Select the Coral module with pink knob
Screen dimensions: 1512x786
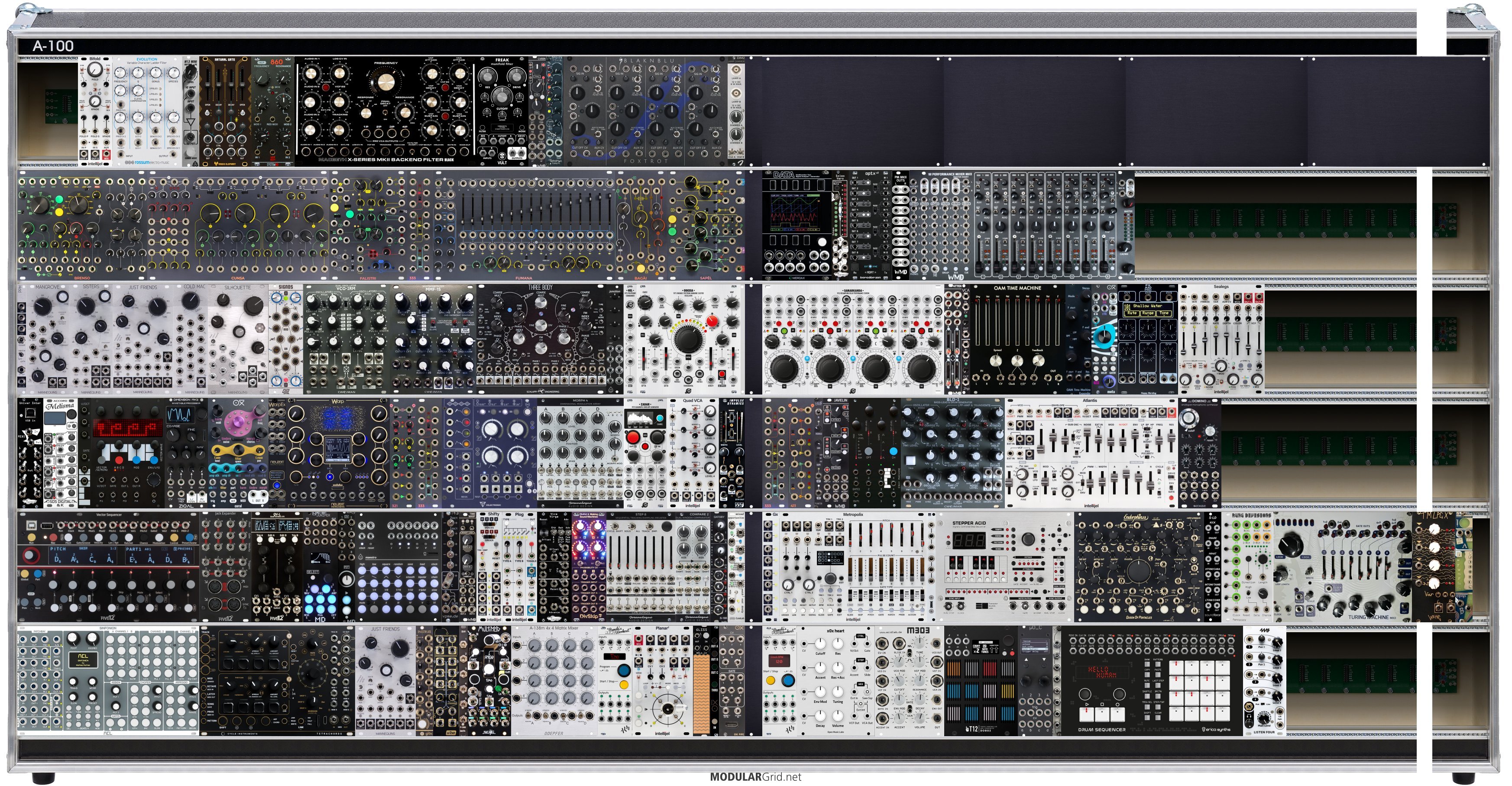pos(238,453)
